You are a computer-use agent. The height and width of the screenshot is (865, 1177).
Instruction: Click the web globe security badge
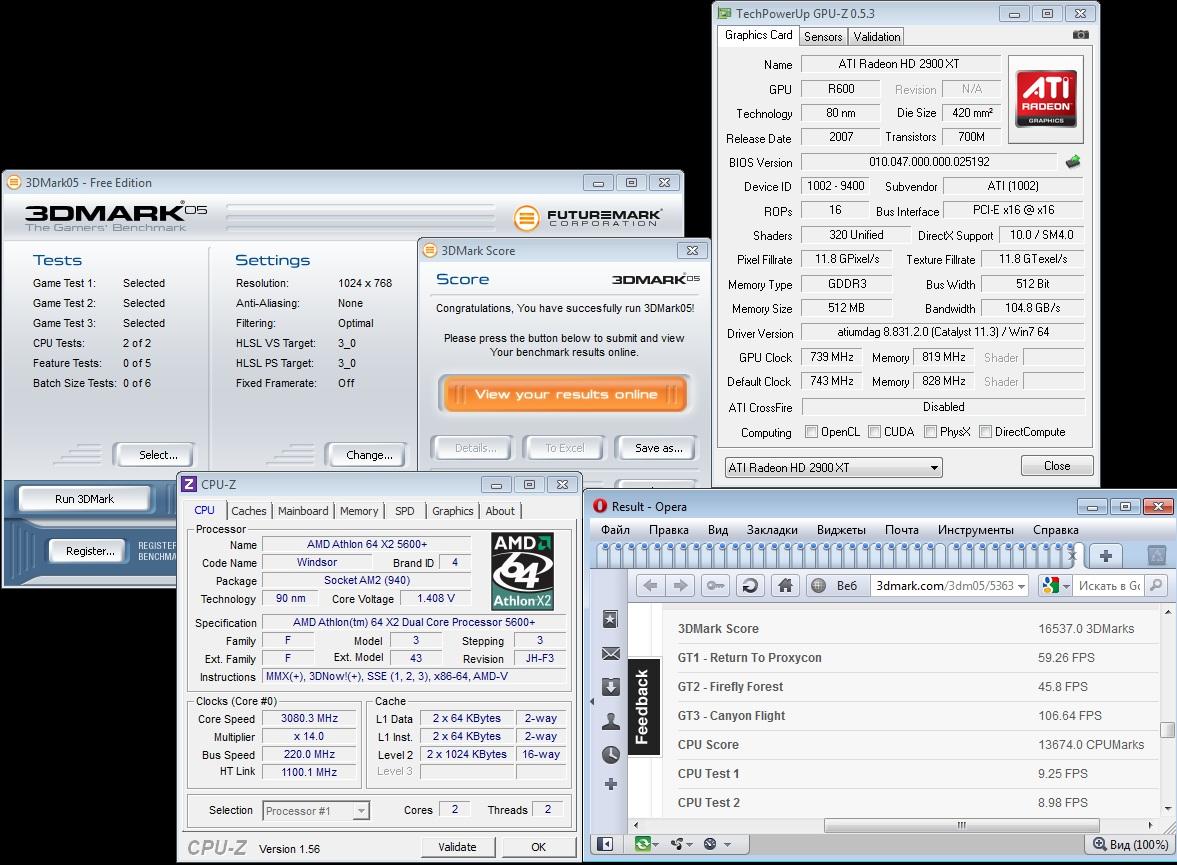pyautogui.click(x=818, y=586)
